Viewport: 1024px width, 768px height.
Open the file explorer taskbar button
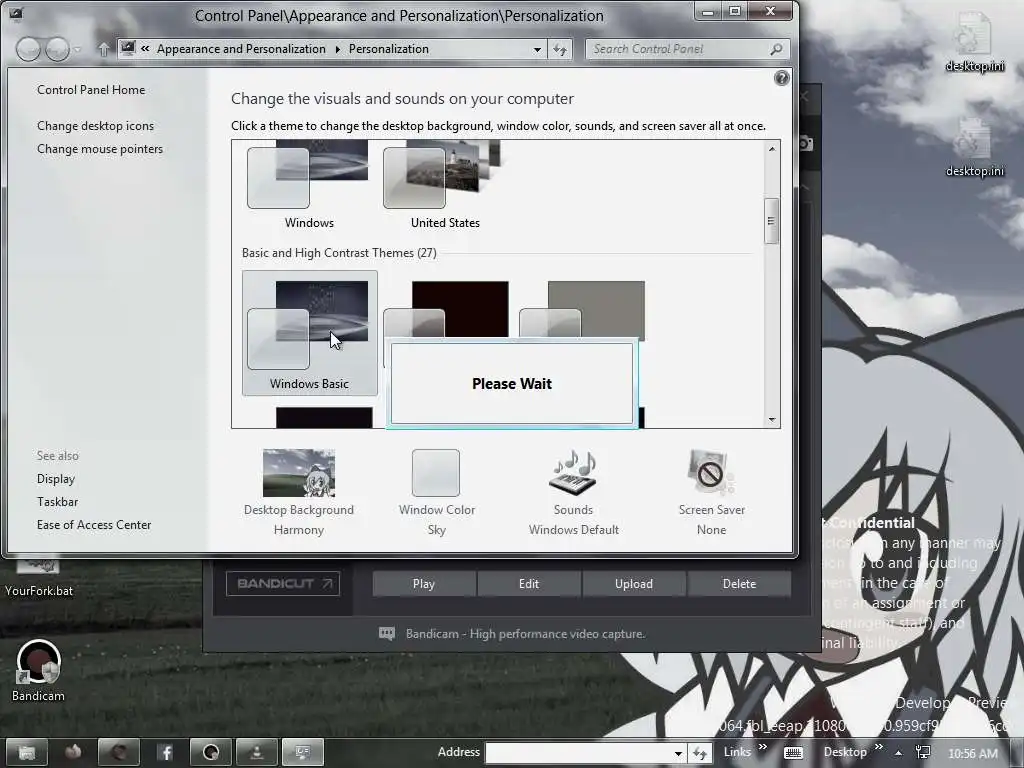click(27, 752)
